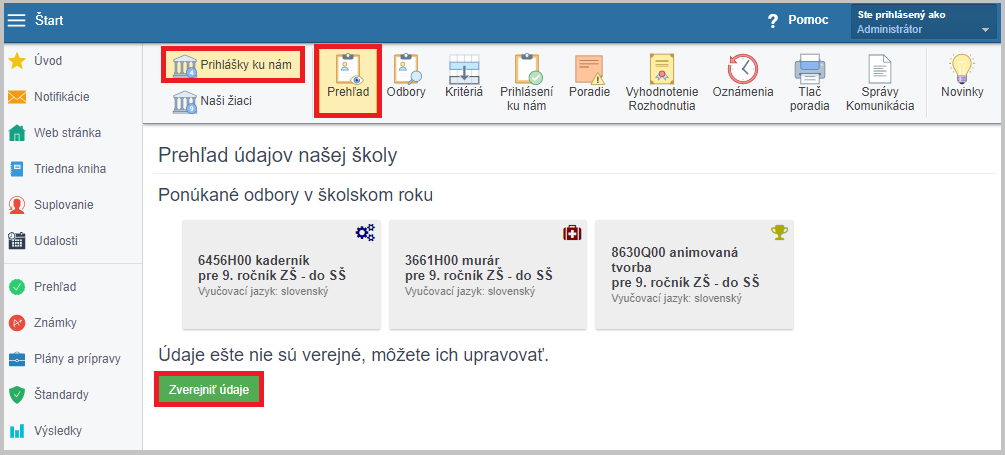Screen dimensions: 1005x455
Task: Click first-aid icon on murár card
Action: tap(572, 233)
